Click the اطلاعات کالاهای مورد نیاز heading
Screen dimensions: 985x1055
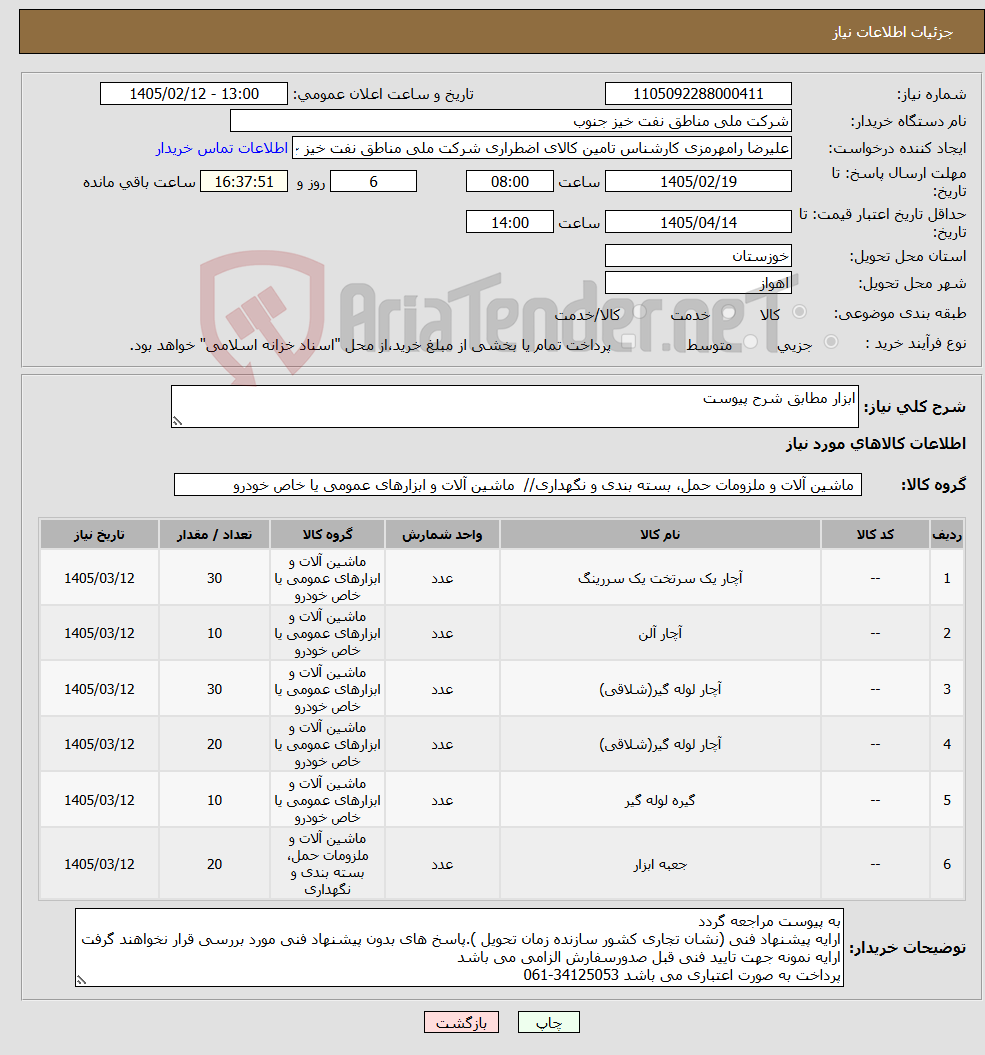(x=875, y=444)
